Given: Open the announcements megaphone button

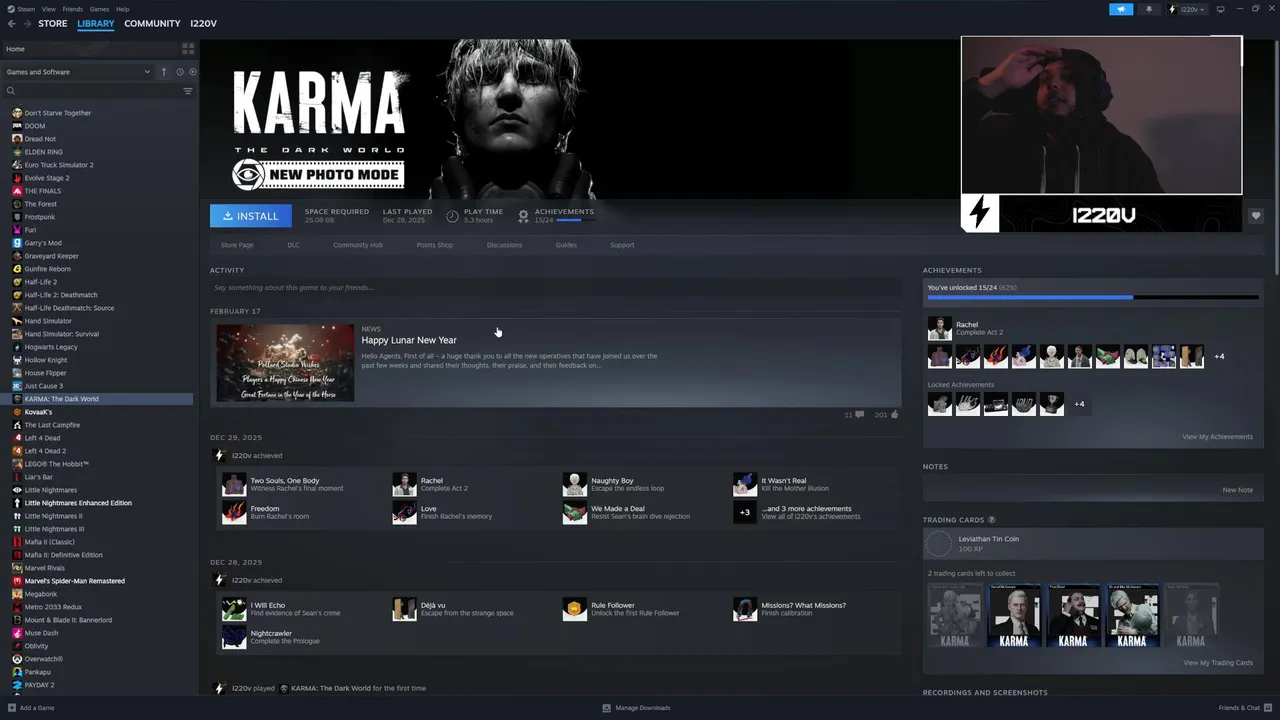Looking at the screenshot, I should tap(1121, 9).
